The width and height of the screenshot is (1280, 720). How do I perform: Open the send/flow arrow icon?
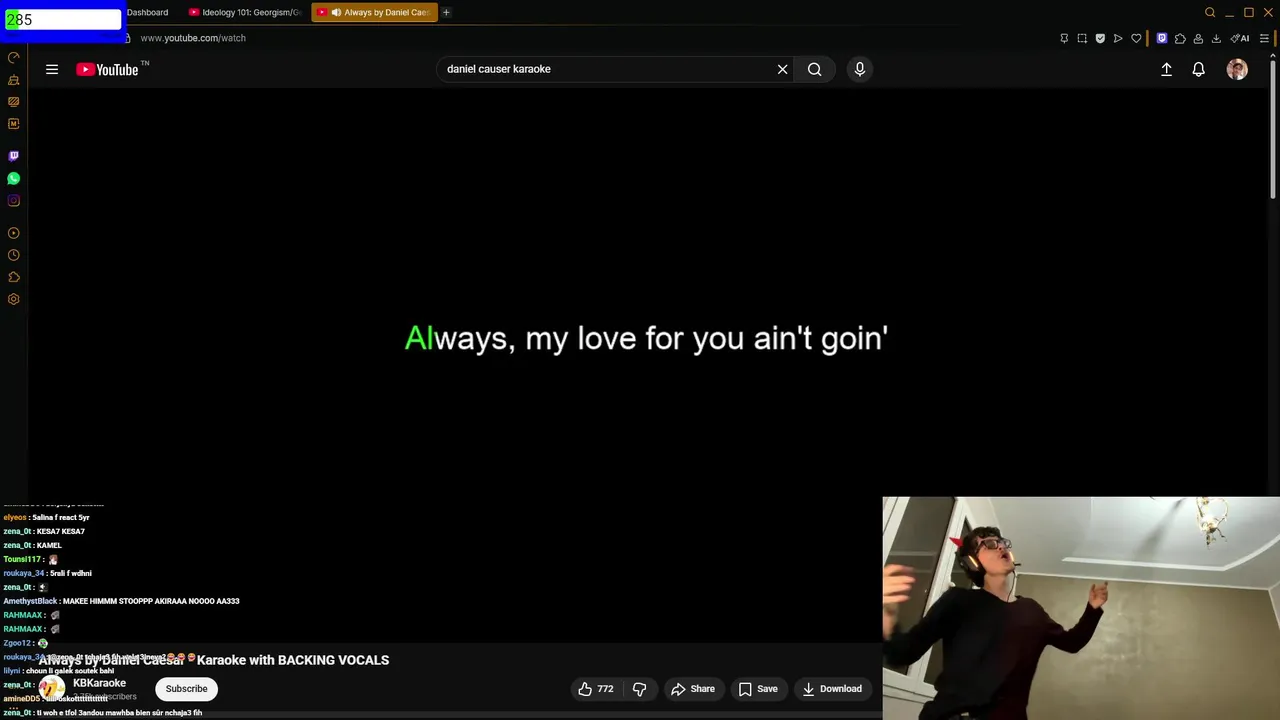tap(1118, 38)
